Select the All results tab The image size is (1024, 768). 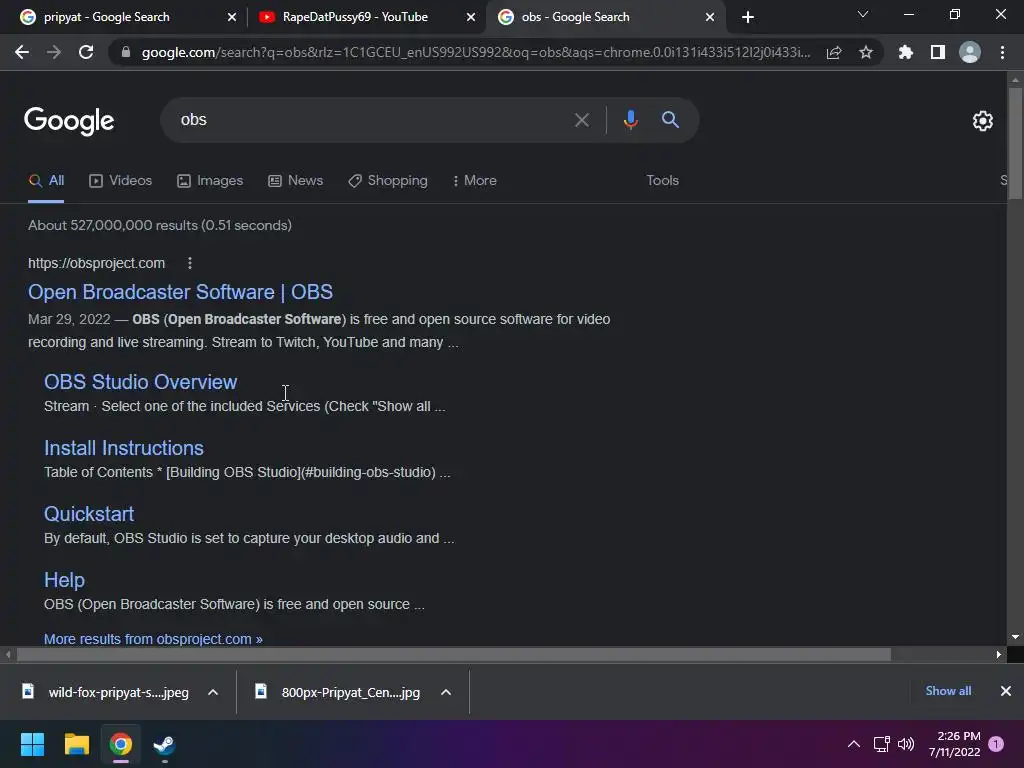click(46, 181)
